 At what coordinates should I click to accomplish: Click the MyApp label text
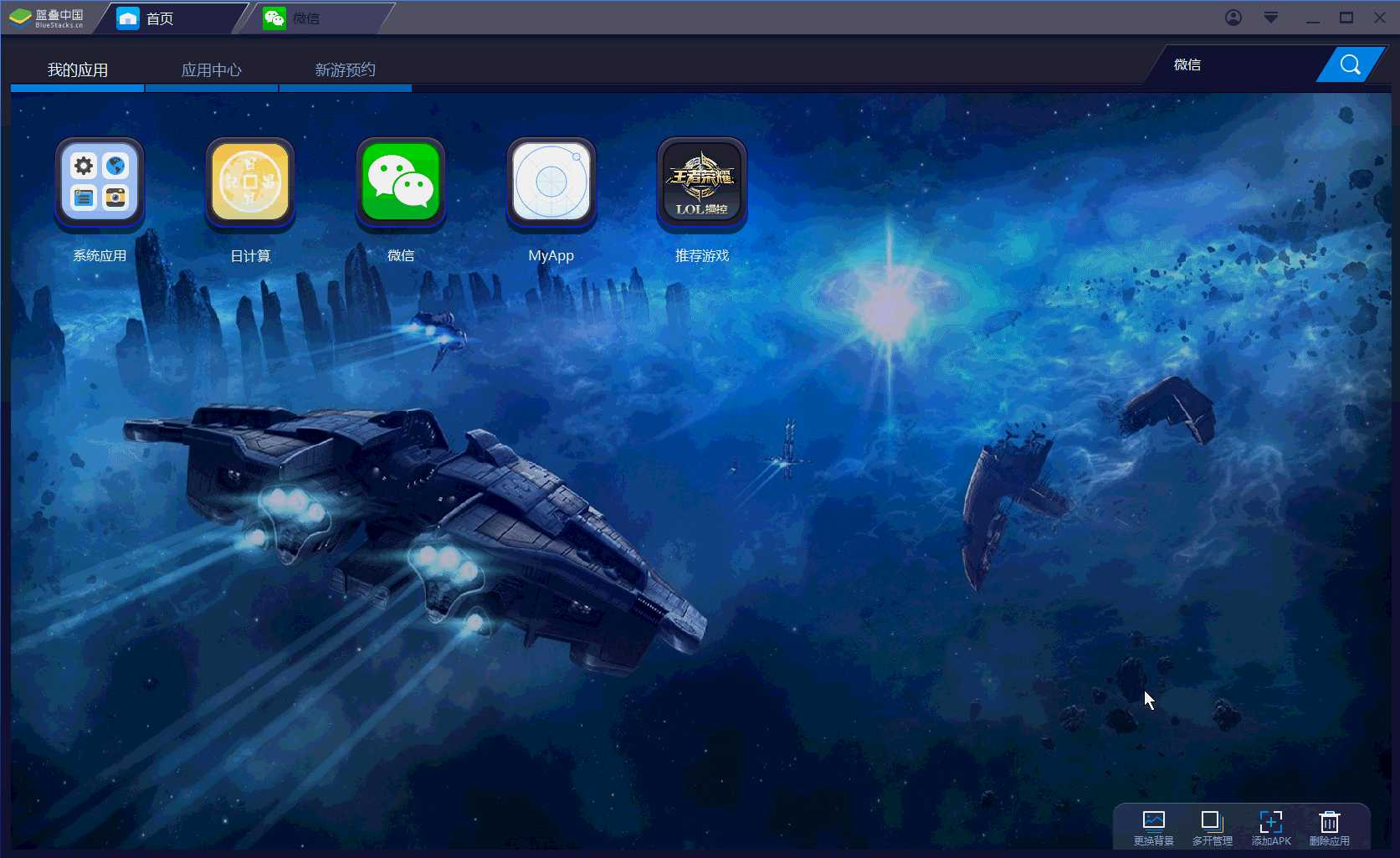click(551, 255)
